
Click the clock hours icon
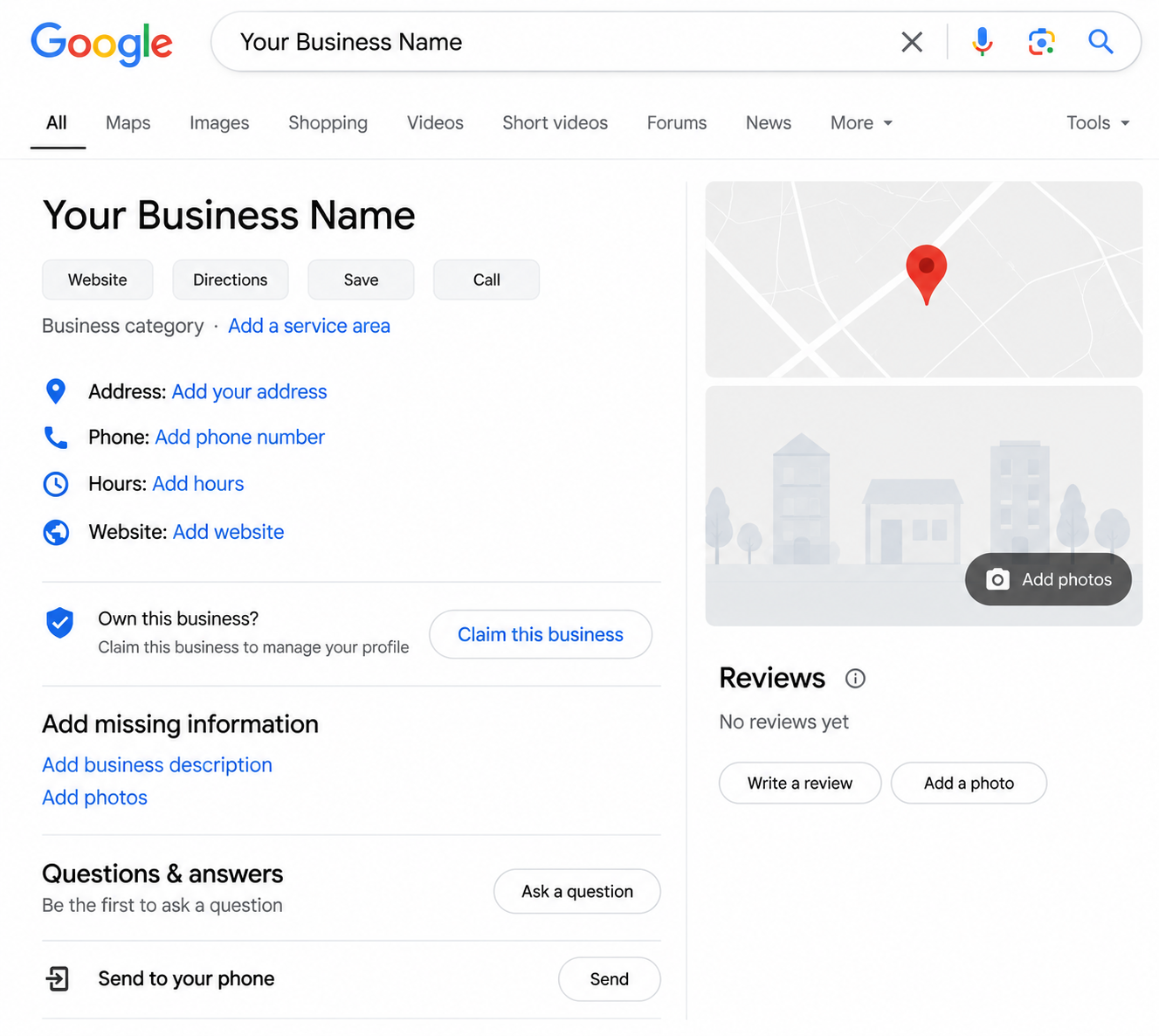tap(56, 484)
